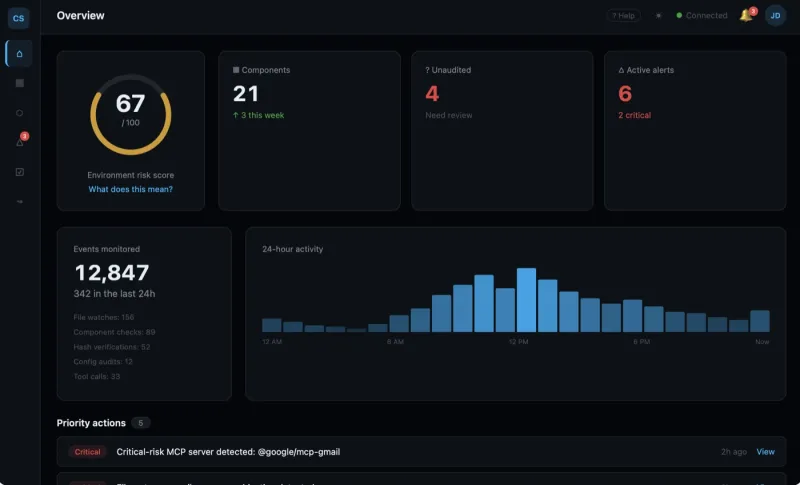This screenshot has height=485, width=800.
Task: Click the Help button in the header
Action: [x=623, y=16]
